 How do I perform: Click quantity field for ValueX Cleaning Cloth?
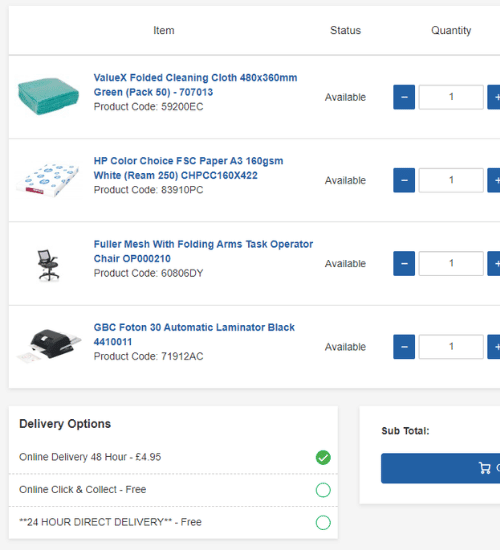(451, 97)
